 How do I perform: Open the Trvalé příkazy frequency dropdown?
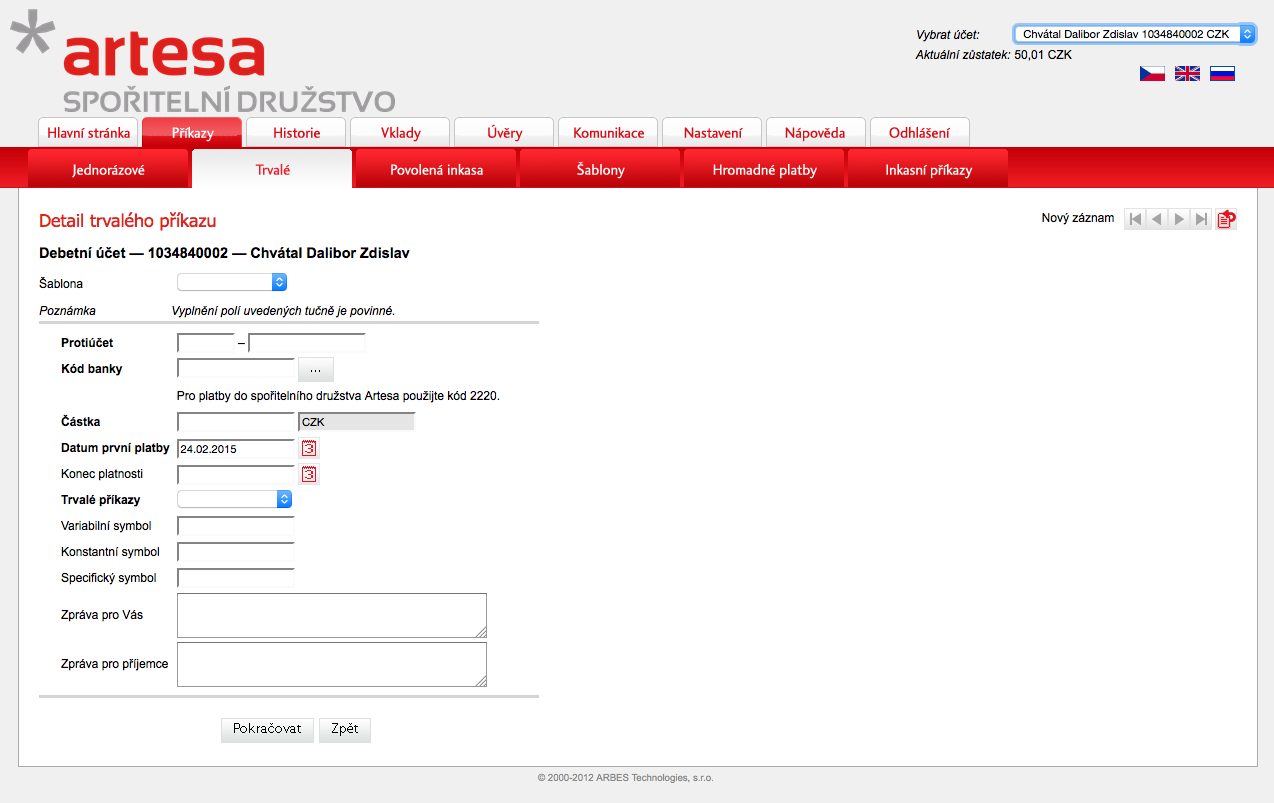pyautogui.click(x=234, y=499)
